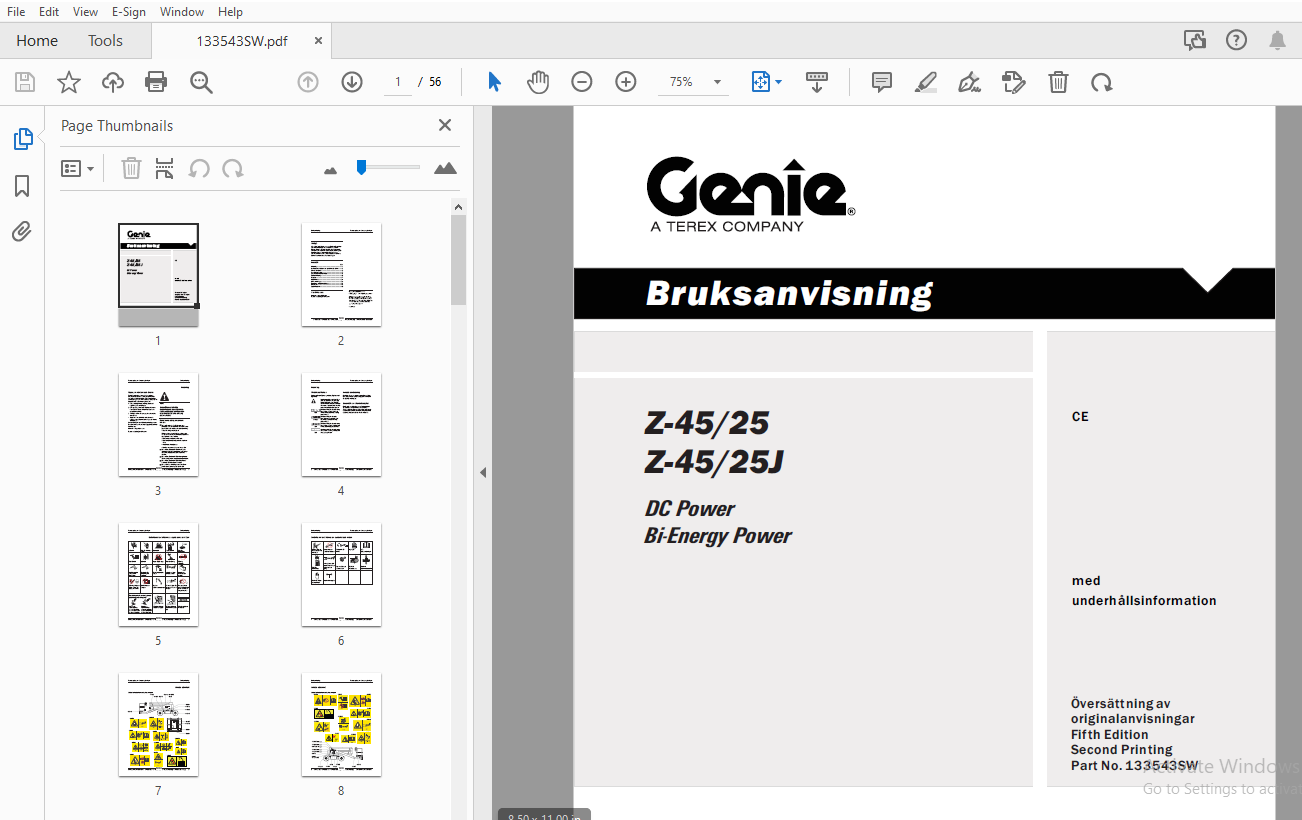The height and width of the screenshot is (820, 1302).
Task: Rotate the page using the toolbar rotate icon
Action: [1102, 82]
